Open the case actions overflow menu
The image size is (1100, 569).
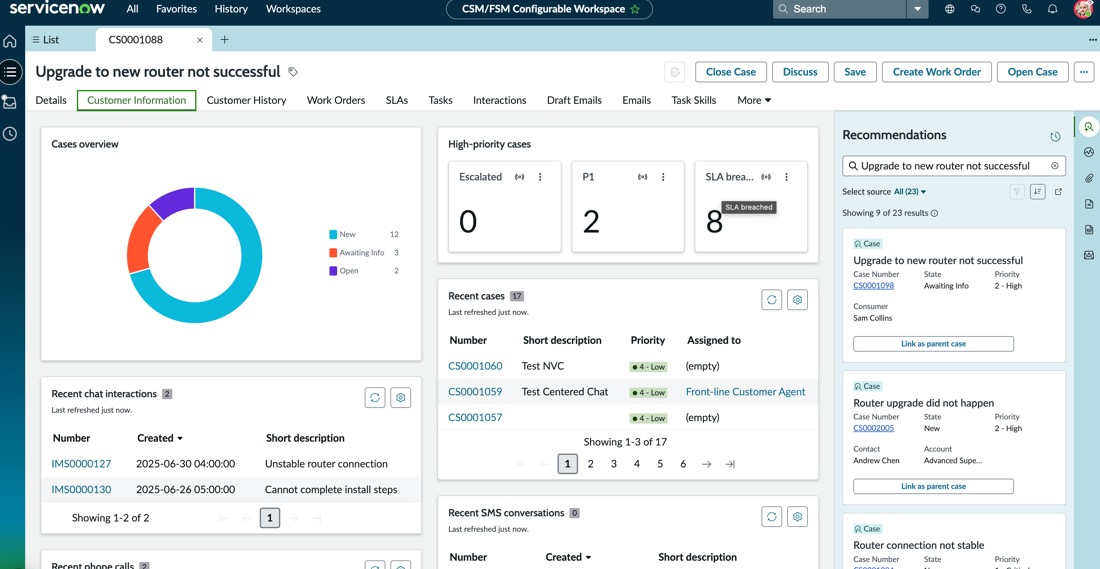tap(1085, 72)
